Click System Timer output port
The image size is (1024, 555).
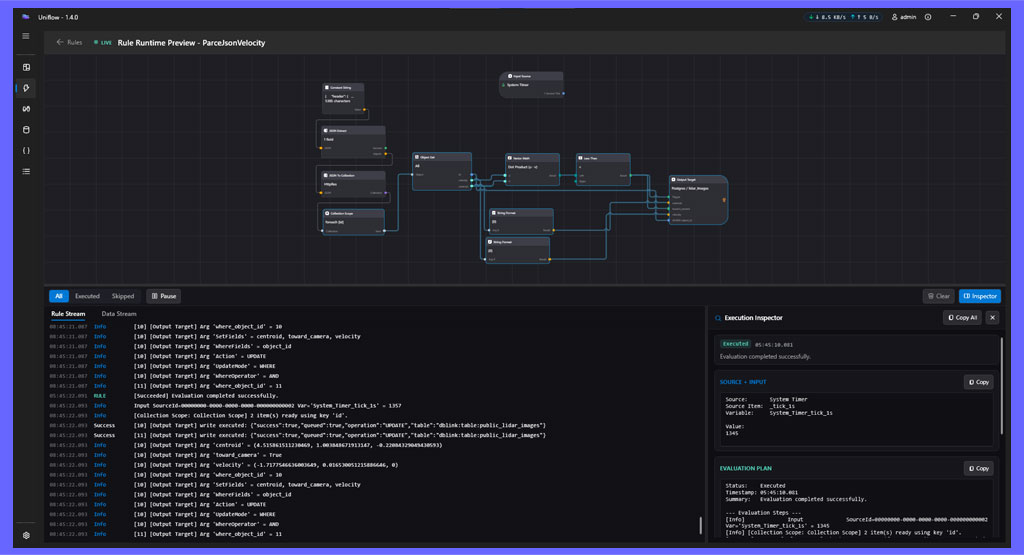[563, 93]
